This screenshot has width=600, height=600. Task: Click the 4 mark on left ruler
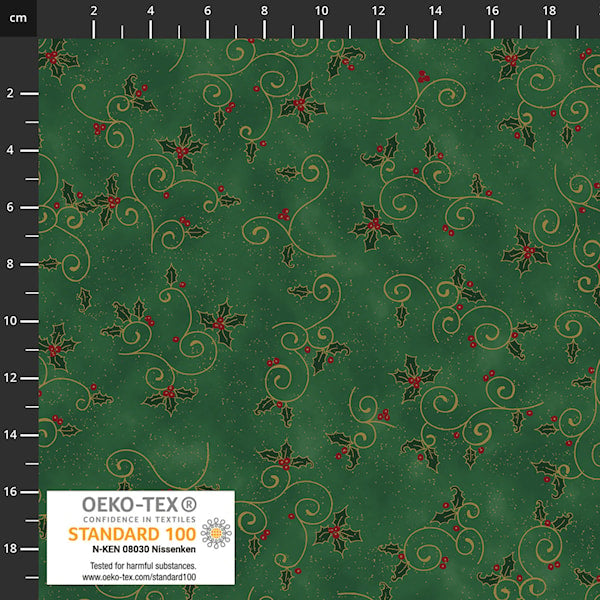[10, 150]
